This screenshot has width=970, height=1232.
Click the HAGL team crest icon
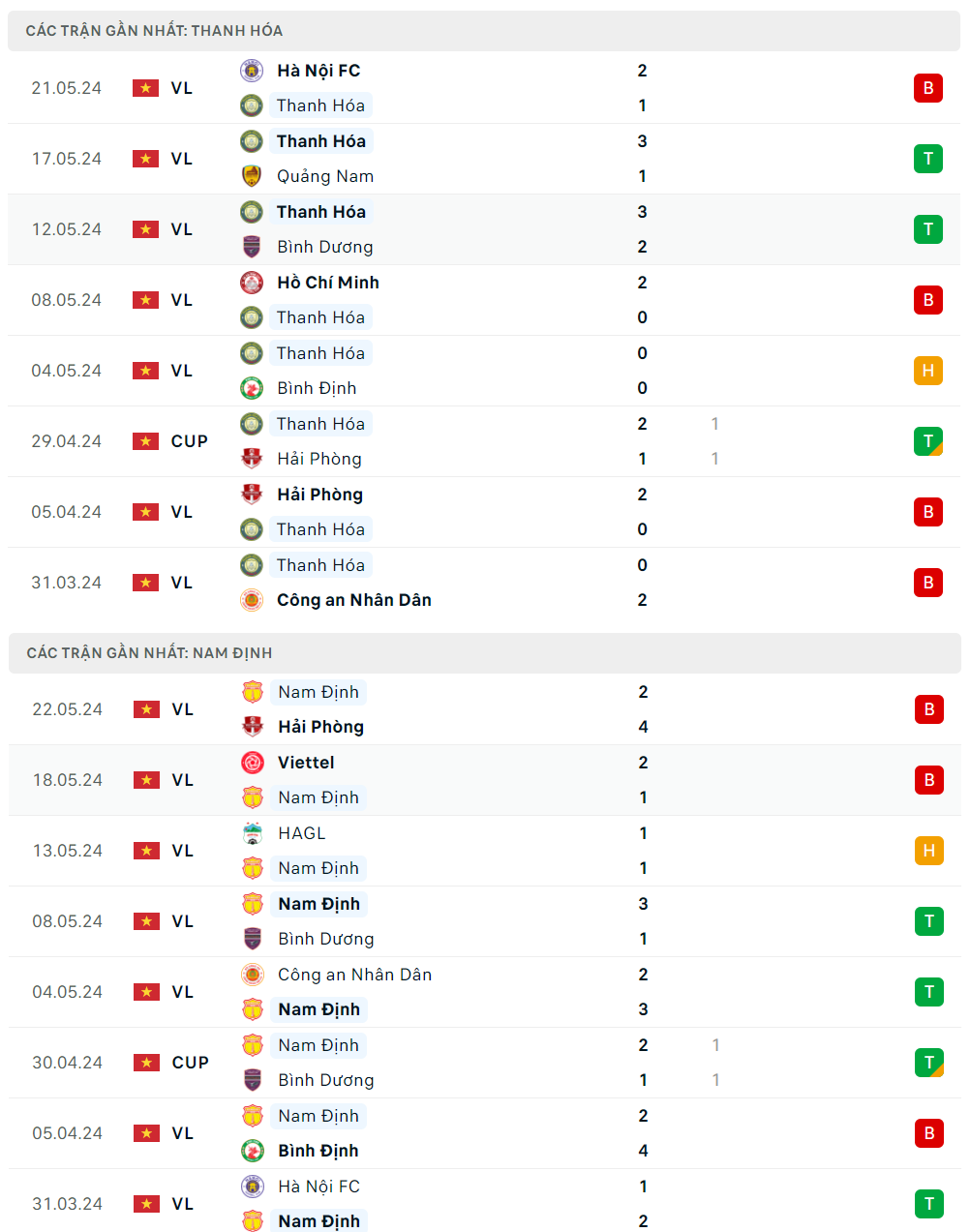click(253, 833)
